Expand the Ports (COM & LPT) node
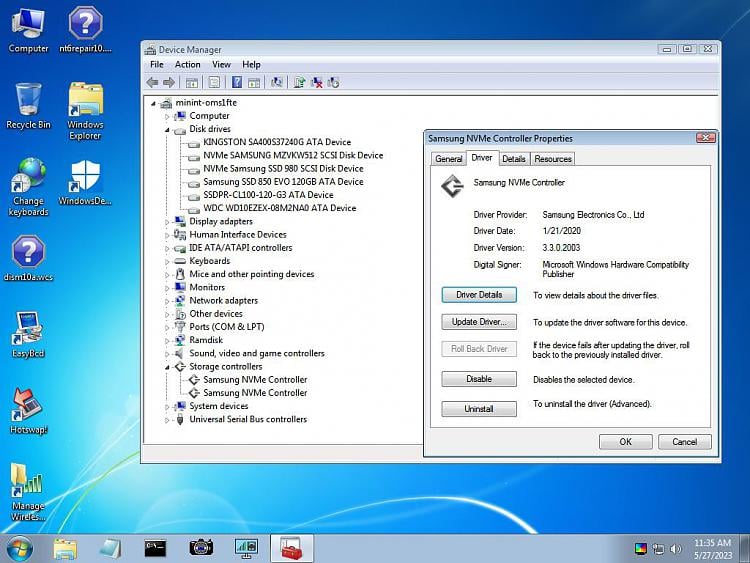Viewport: 750px width, 563px height. click(167, 328)
